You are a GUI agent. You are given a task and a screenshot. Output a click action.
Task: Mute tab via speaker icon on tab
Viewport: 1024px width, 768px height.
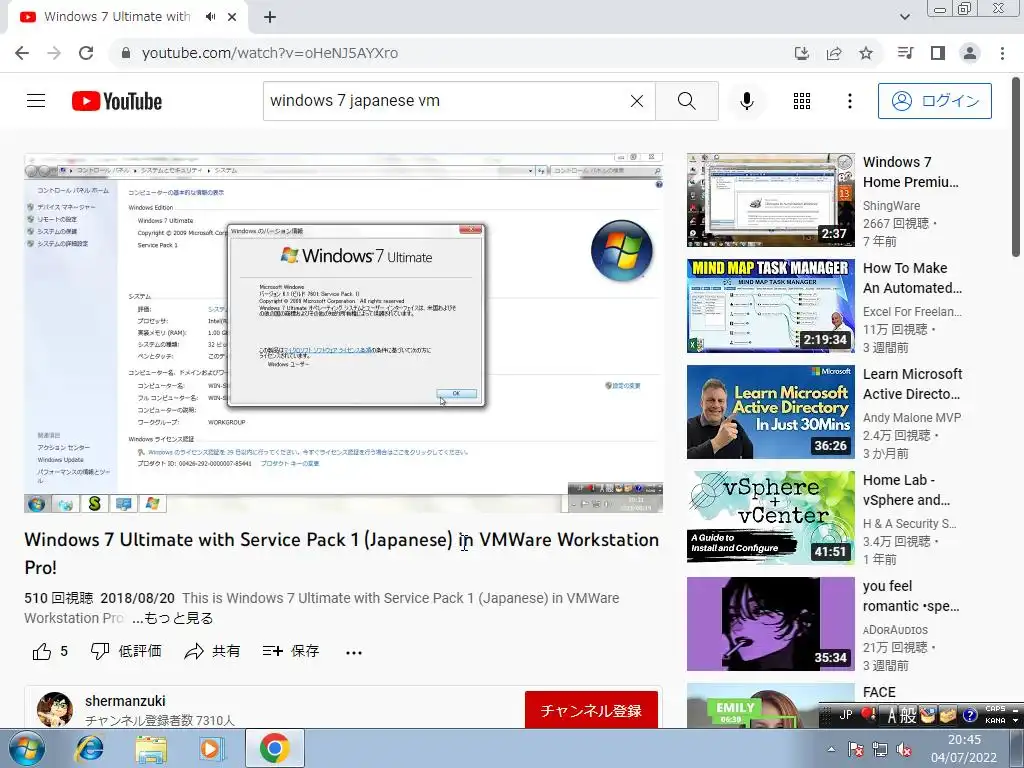[210, 17]
